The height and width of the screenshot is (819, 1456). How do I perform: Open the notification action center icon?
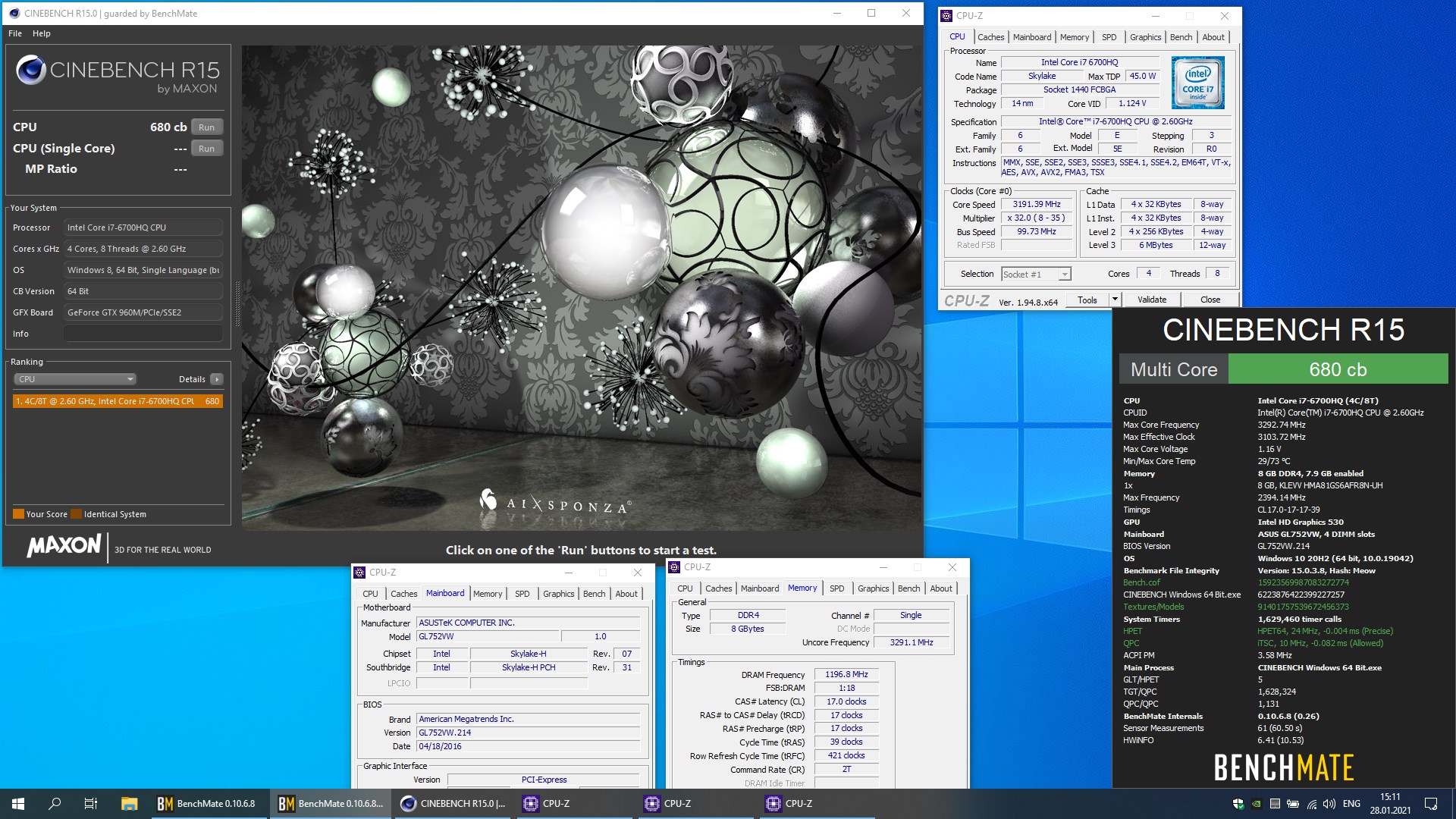(x=1431, y=804)
